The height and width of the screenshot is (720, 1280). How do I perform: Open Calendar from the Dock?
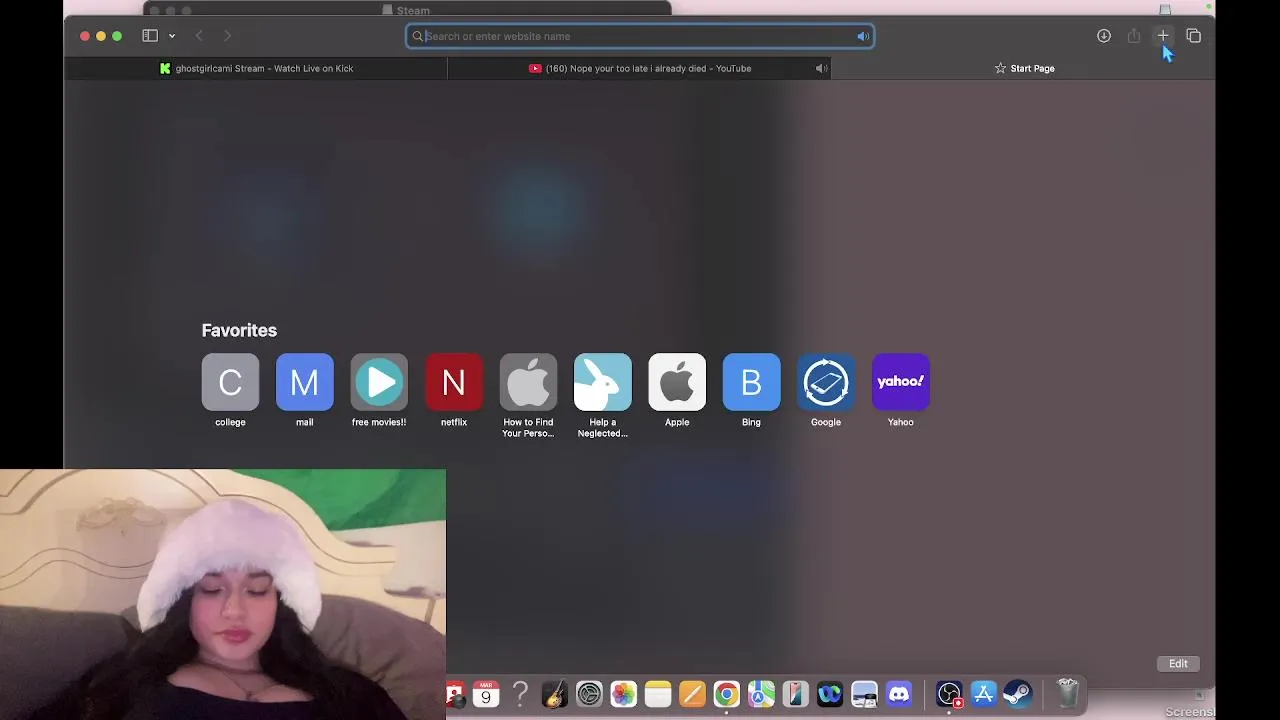pos(486,693)
